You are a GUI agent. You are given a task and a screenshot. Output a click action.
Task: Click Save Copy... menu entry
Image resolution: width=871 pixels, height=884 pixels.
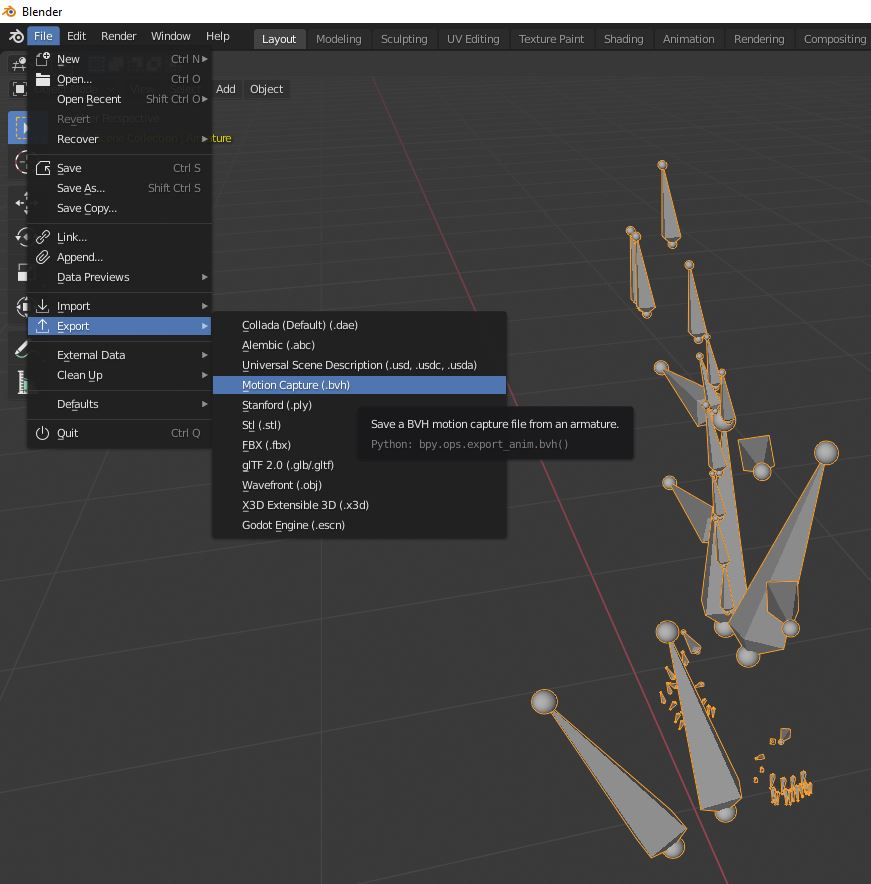pyautogui.click(x=120, y=209)
